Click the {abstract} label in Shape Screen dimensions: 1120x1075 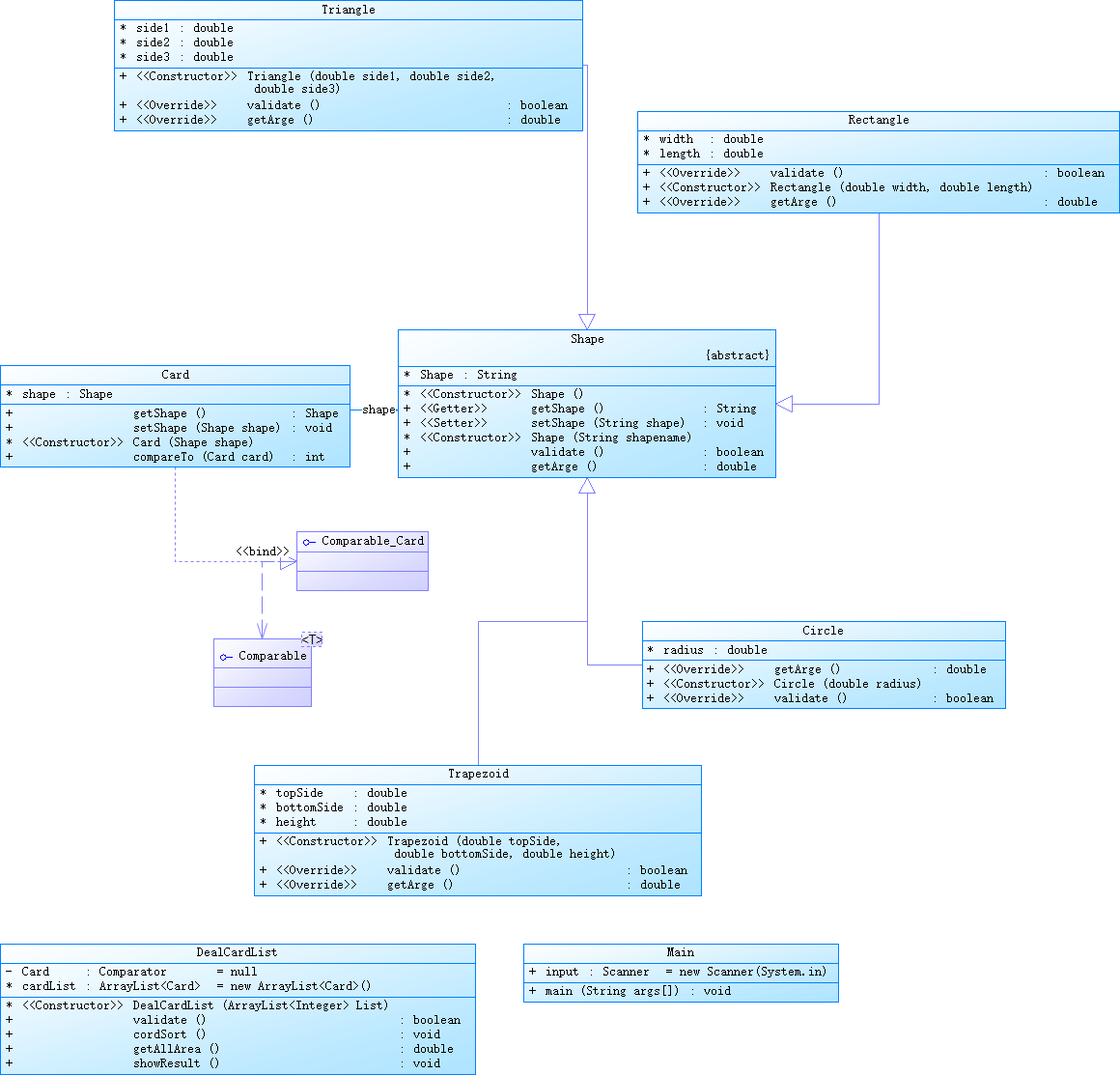tap(737, 355)
